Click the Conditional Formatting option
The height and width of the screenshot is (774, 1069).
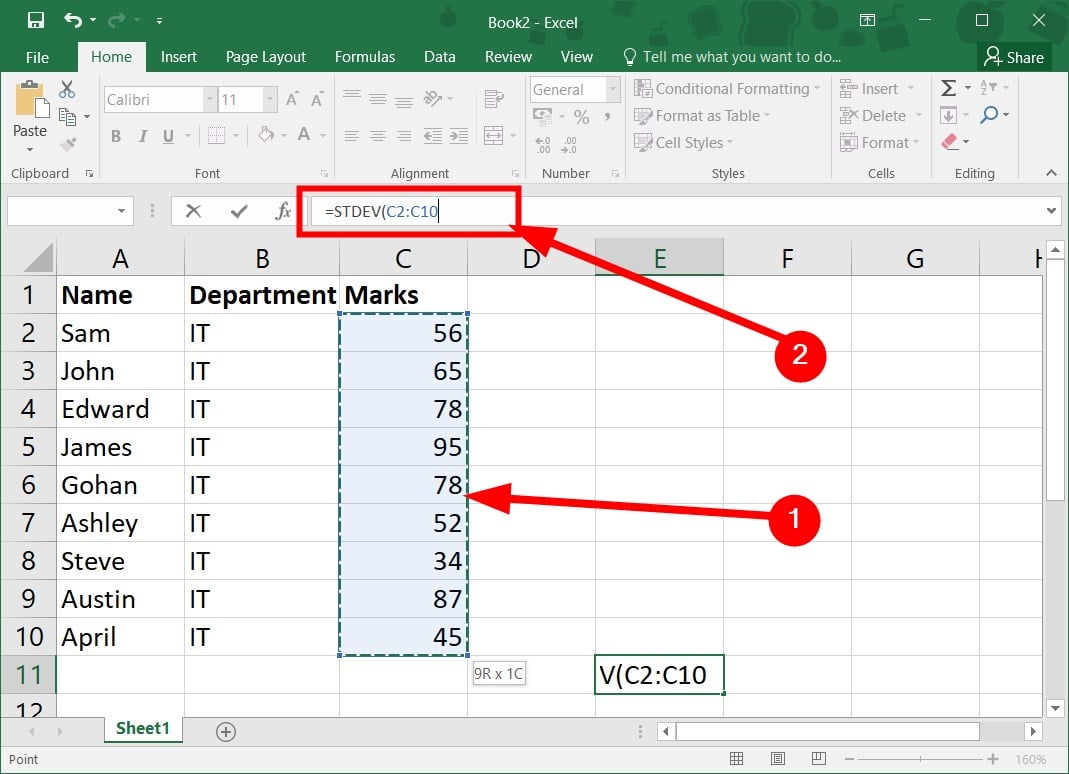(x=728, y=88)
